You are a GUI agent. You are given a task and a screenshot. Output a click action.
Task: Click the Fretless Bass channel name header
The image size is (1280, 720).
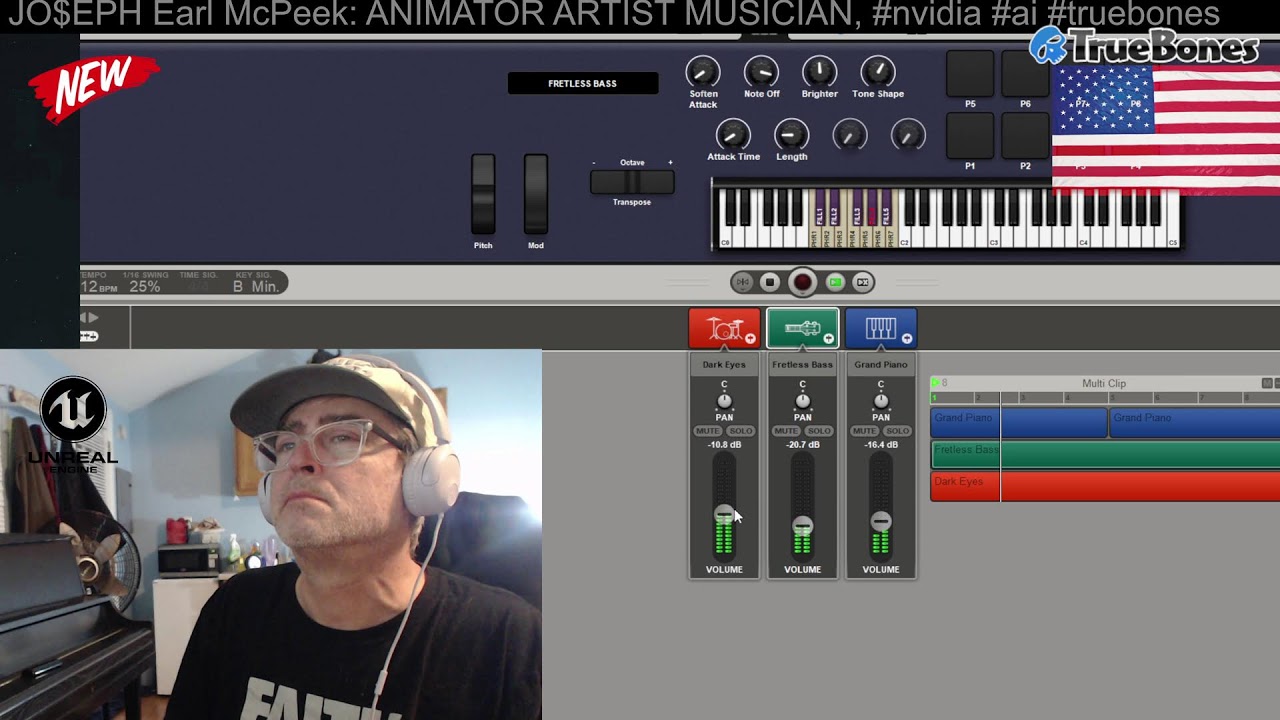click(802, 365)
